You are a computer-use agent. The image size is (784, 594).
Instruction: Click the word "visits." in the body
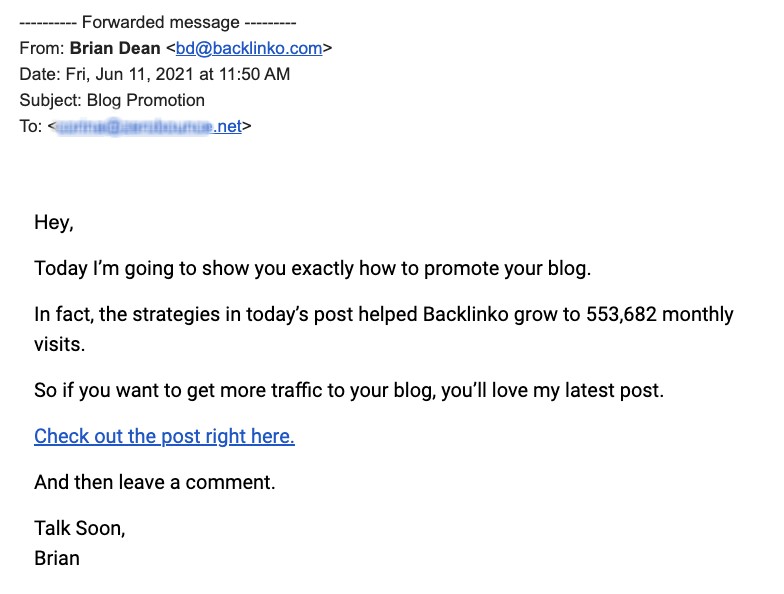tap(59, 344)
